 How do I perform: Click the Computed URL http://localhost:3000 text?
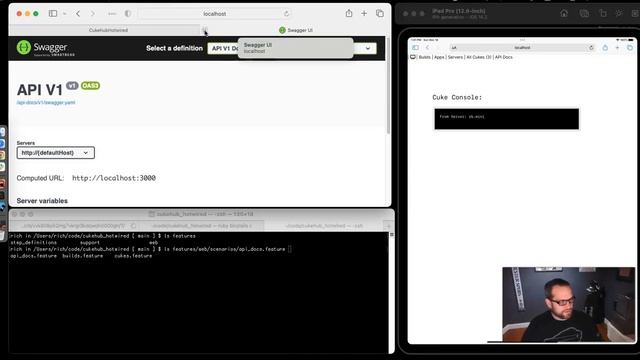(x=114, y=178)
